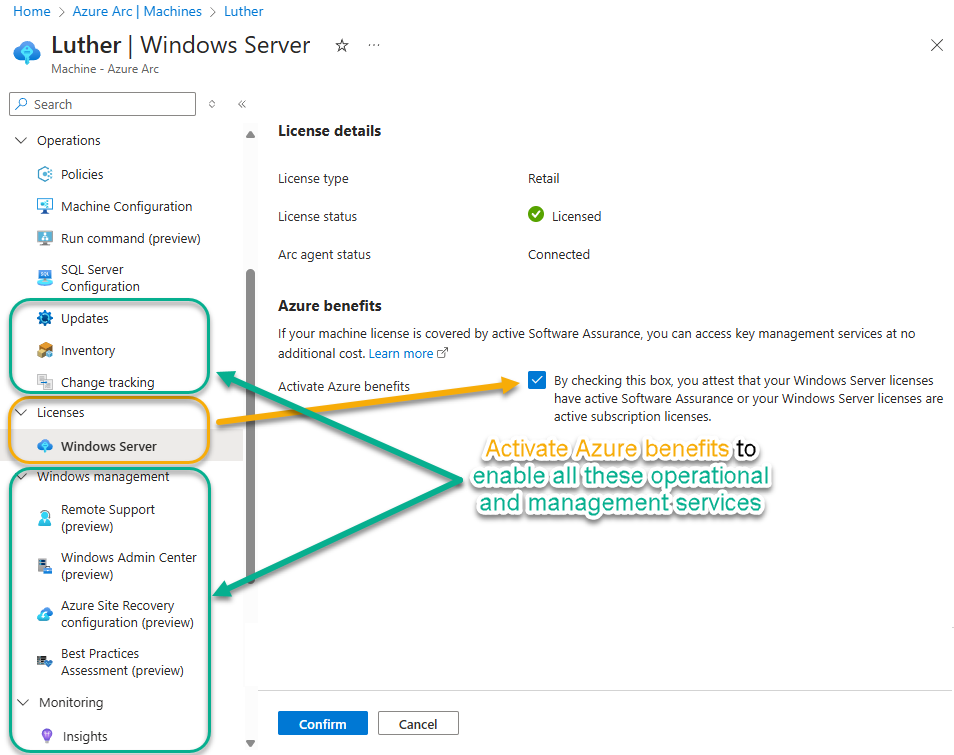This screenshot has height=755, width=954.
Task: Click the Confirm button
Action: tap(323, 724)
